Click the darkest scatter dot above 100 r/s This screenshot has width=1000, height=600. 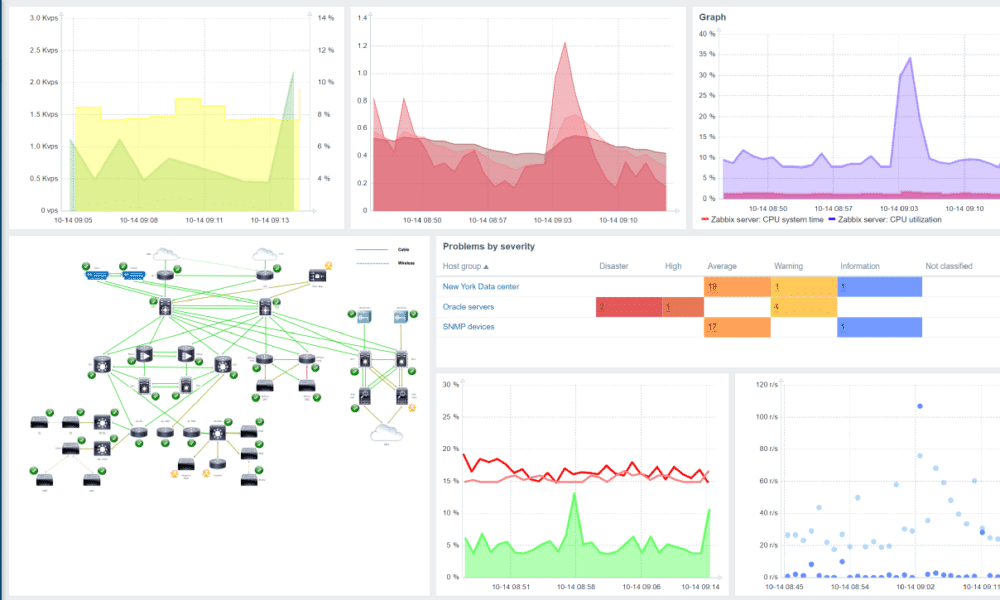[x=920, y=406]
